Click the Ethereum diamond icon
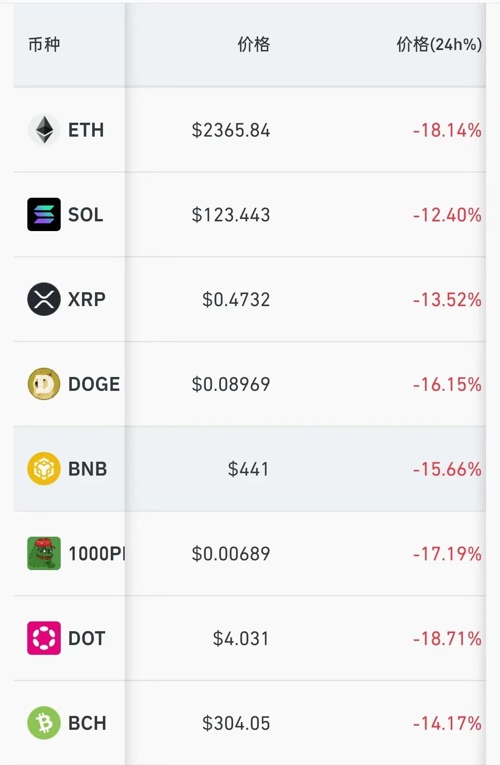 pos(44,130)
